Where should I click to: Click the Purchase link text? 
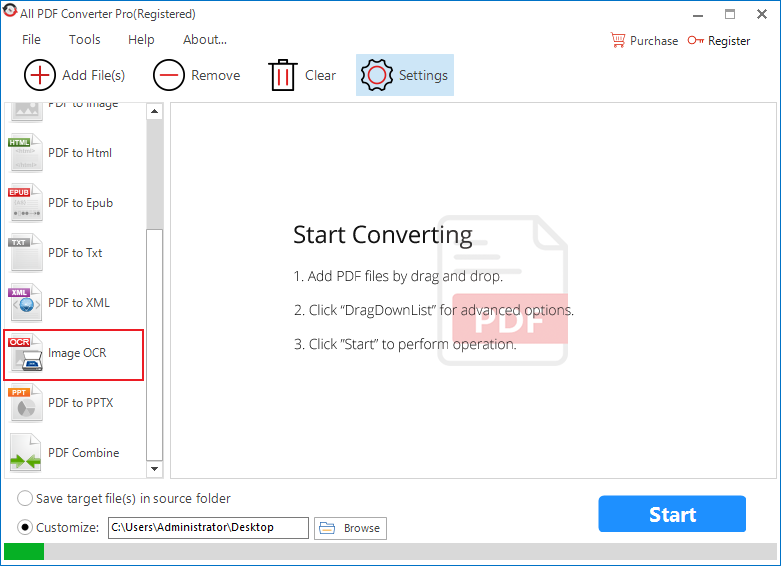pyautogui.click(x=654, y=41)
